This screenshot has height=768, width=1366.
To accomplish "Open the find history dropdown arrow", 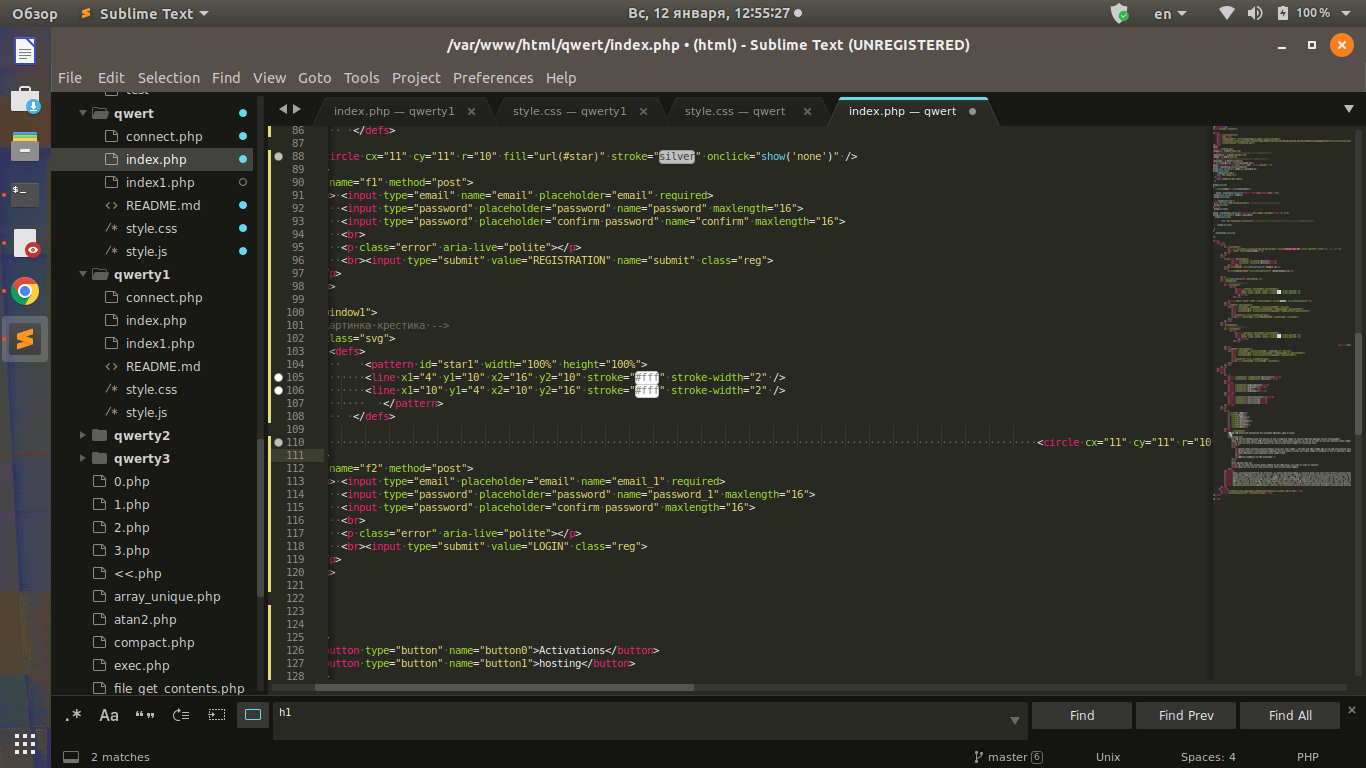I will [1015, 720].
